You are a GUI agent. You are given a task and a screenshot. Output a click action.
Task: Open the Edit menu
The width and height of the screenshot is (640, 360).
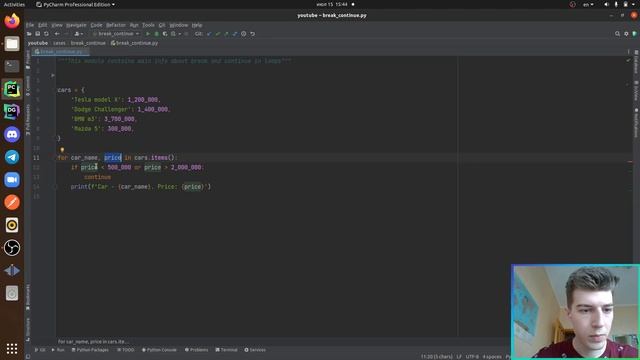click(42, 25)
